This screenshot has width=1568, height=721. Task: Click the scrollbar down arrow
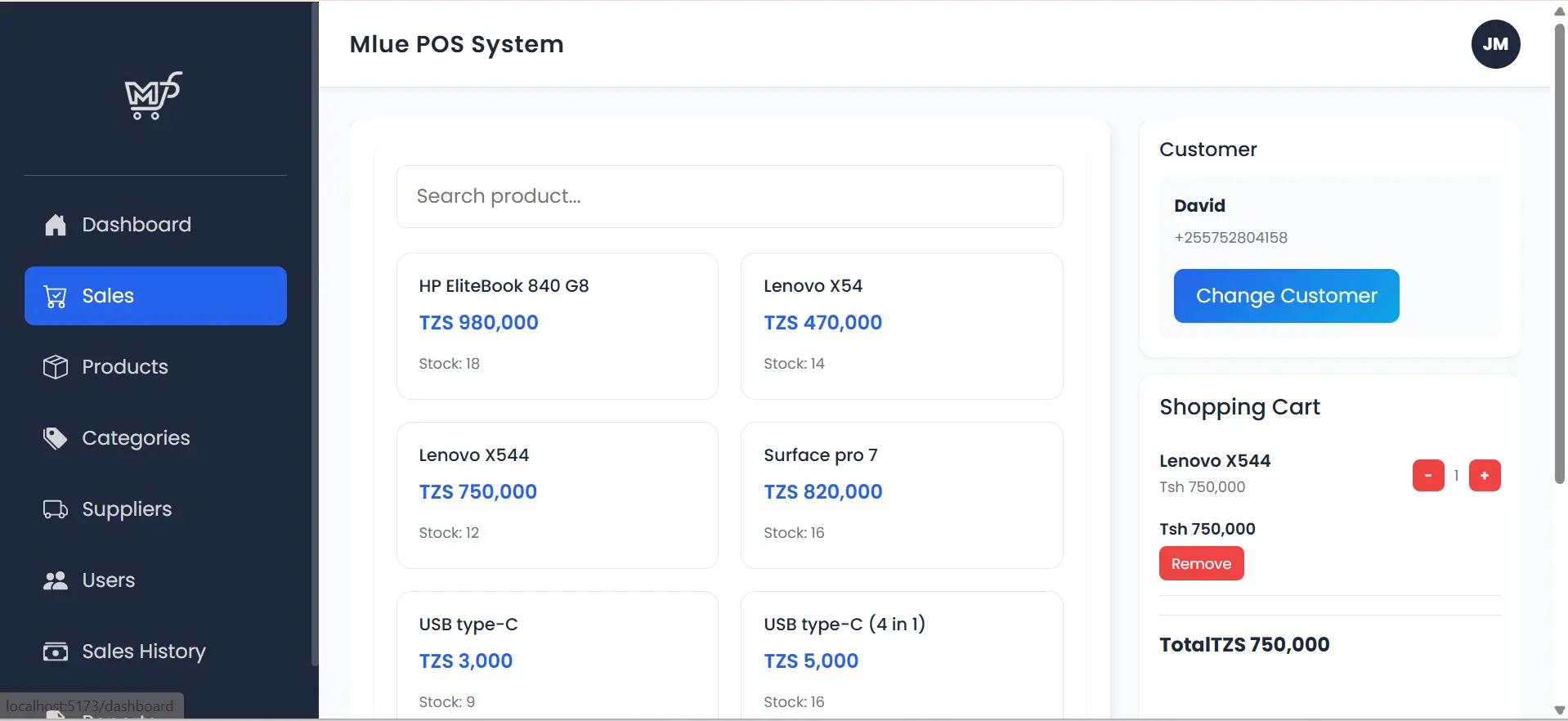coord(1559,710)
